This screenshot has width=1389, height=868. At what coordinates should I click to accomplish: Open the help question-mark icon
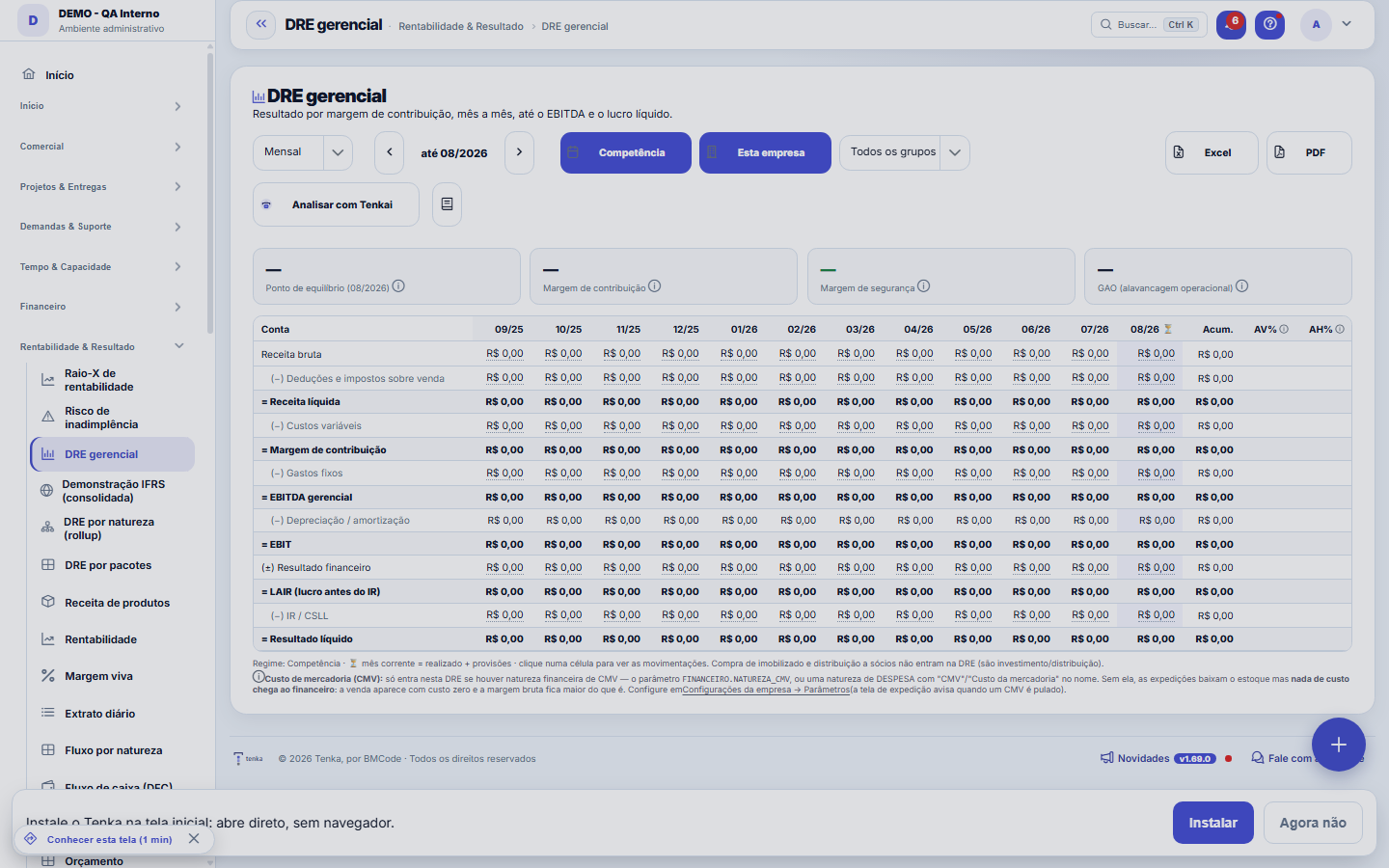pos(1270,24)
